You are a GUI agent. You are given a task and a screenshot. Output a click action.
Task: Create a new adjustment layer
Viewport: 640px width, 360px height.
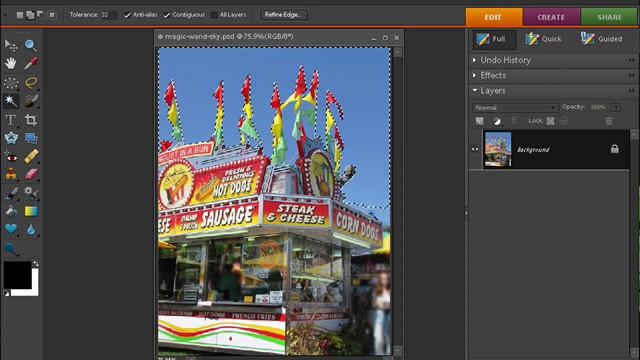pos(497,121)
